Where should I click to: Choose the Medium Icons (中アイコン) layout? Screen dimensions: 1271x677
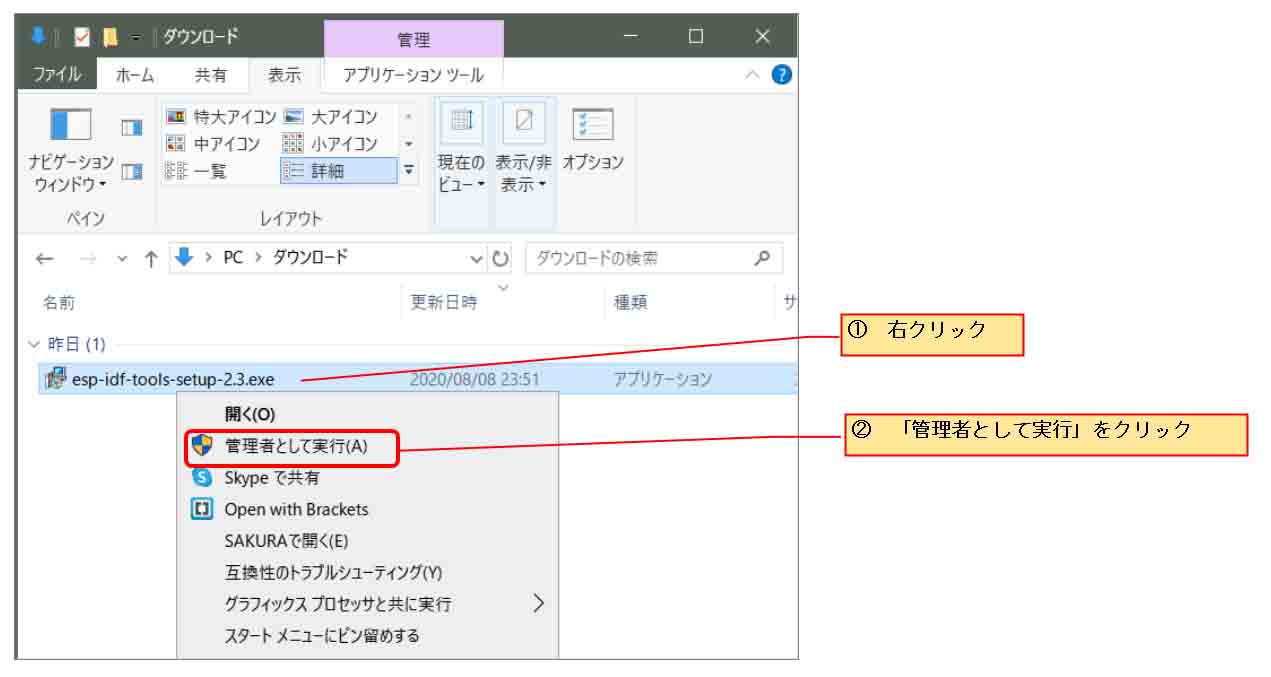coord(214,144)
